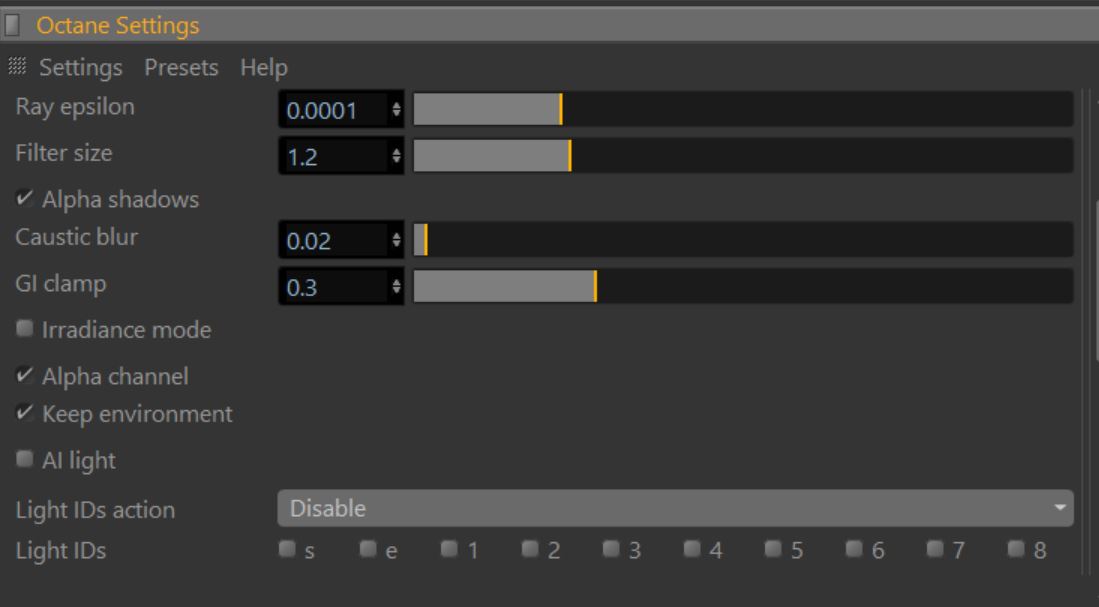Screen dimensions: 1099x607
Task: Toggle the Alpha shadows checkbox
Action: 24,200
